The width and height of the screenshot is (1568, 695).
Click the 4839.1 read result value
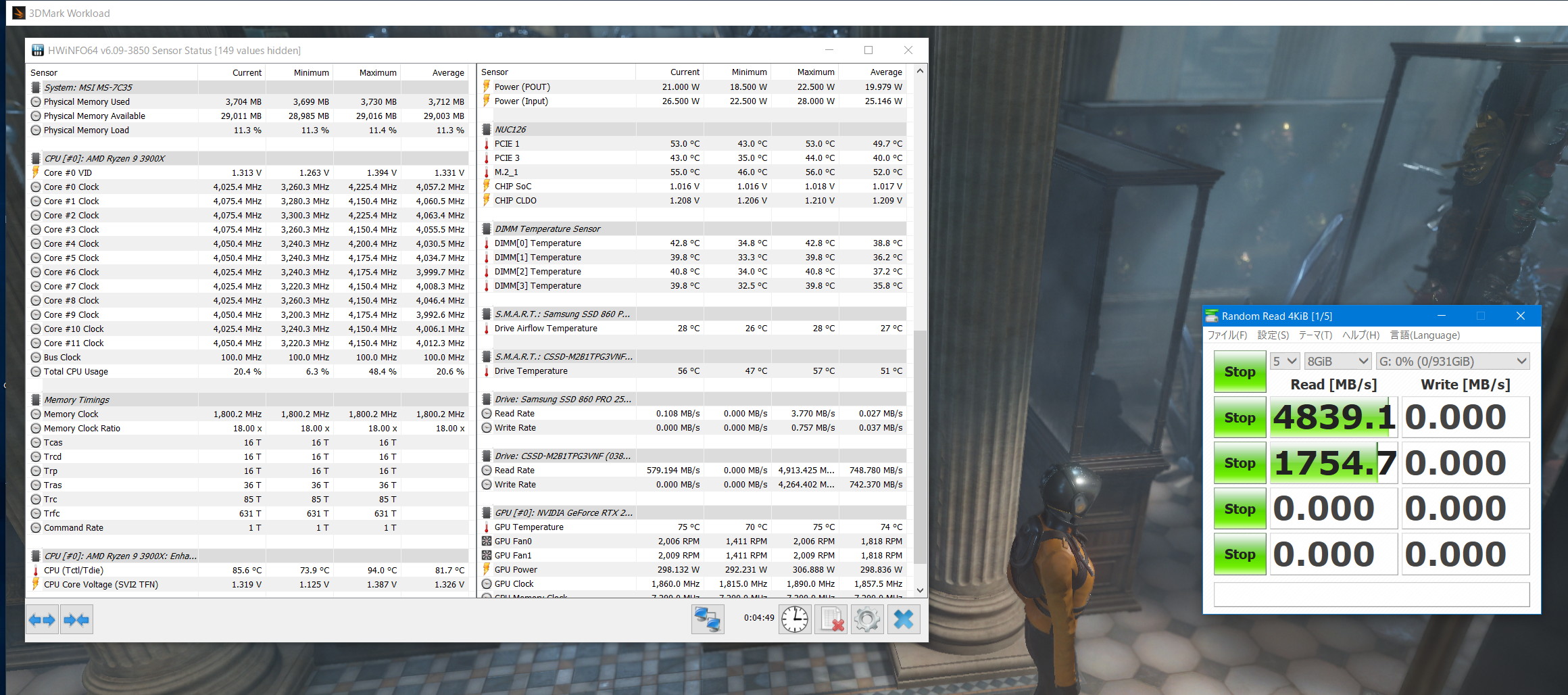click(x=1333, y=417)
